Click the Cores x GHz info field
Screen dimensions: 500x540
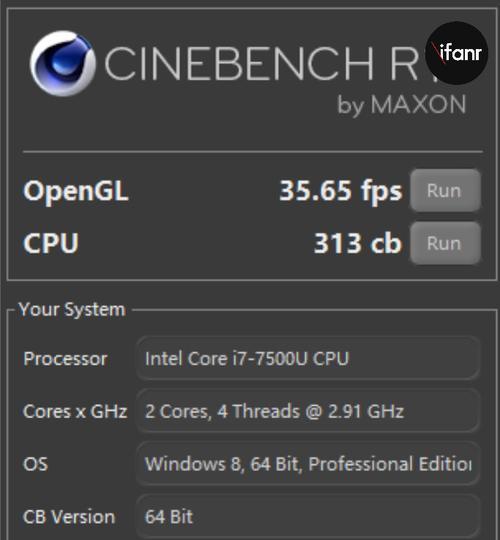(308, 411)
